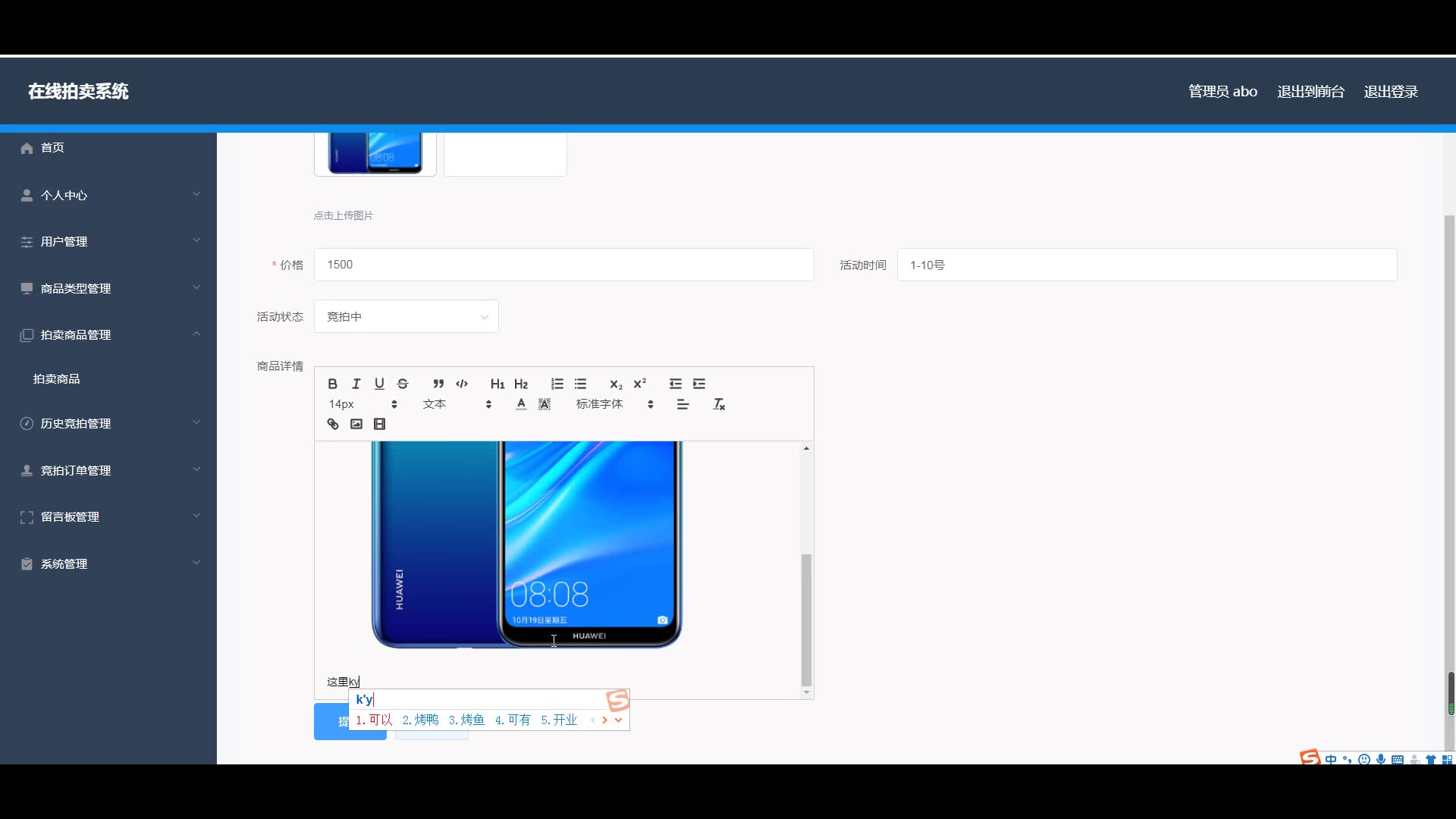
Task: Create an ordered numbered list
Action: tap(557, 384)
